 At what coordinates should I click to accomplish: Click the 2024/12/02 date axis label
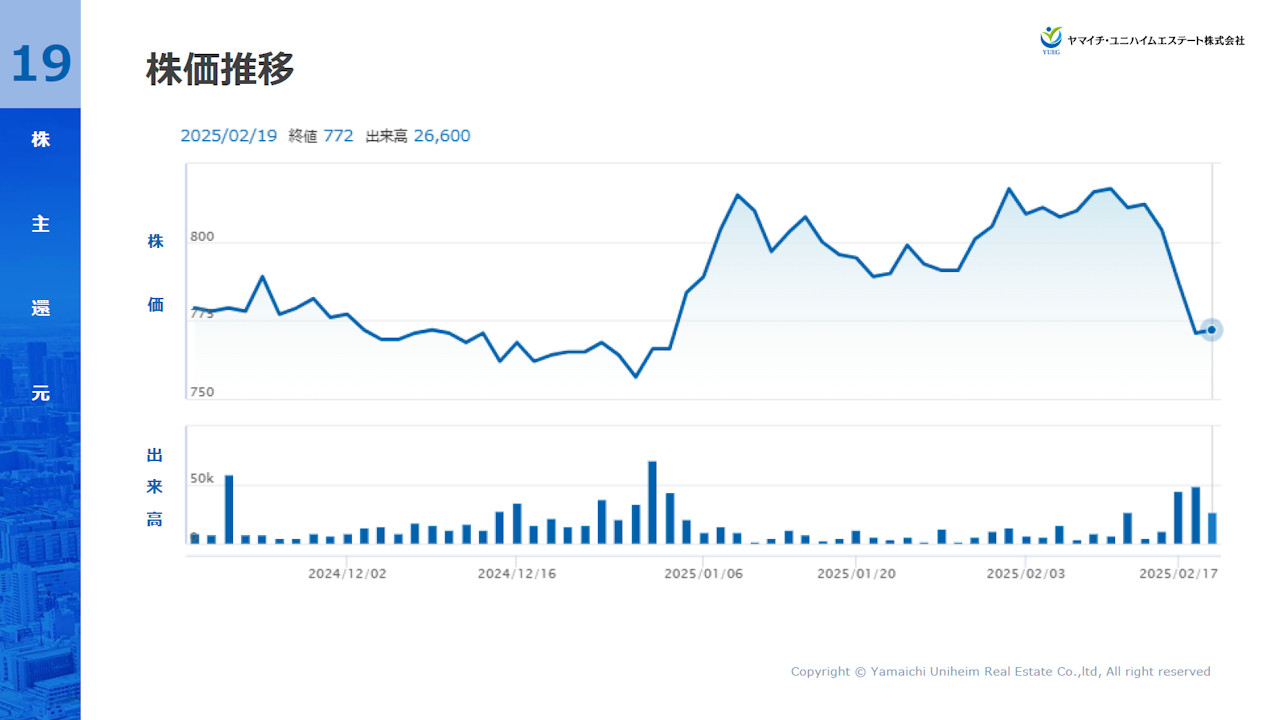[347, 574]
